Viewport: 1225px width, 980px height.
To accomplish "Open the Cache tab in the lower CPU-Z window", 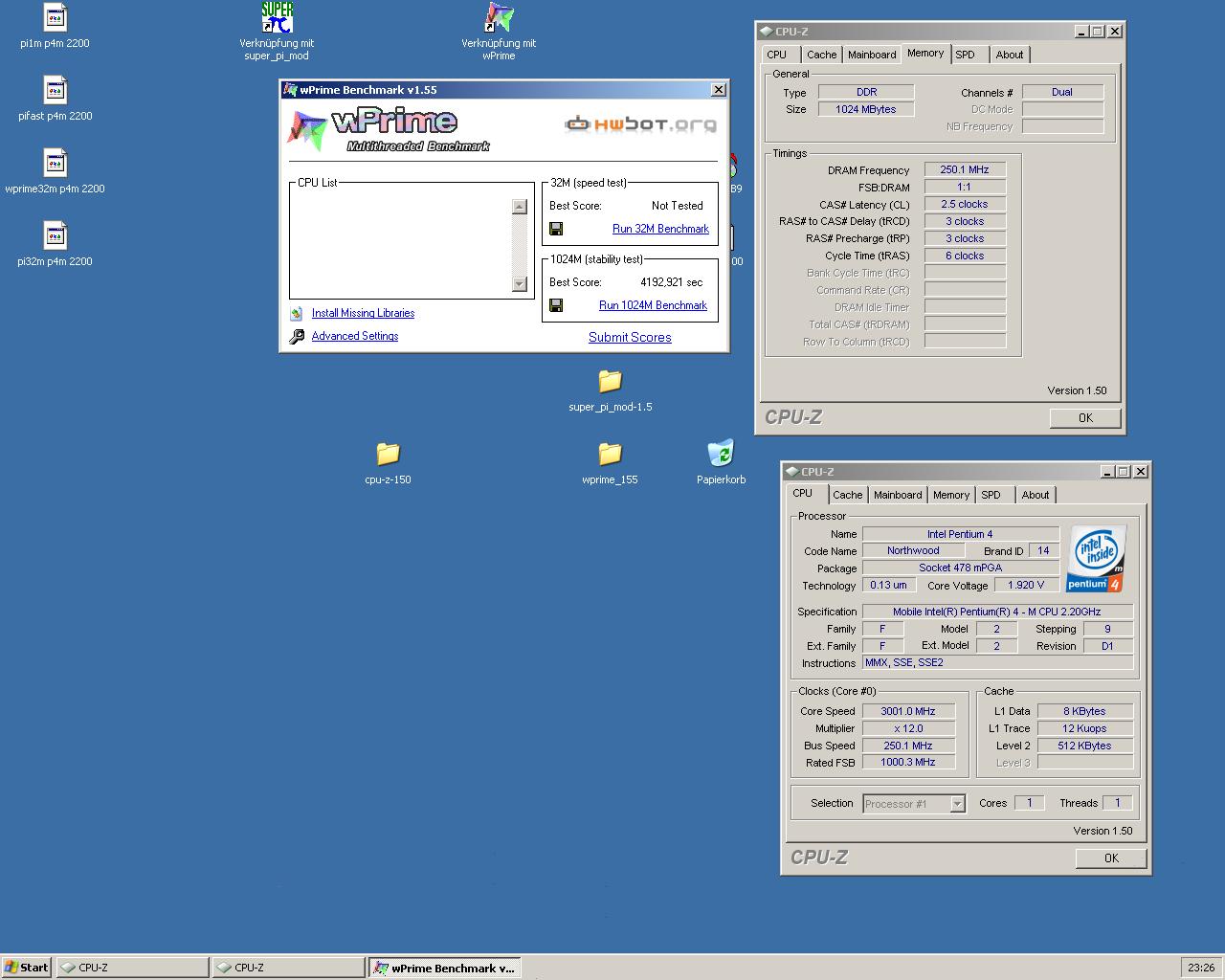I will [x=847, y=495].
